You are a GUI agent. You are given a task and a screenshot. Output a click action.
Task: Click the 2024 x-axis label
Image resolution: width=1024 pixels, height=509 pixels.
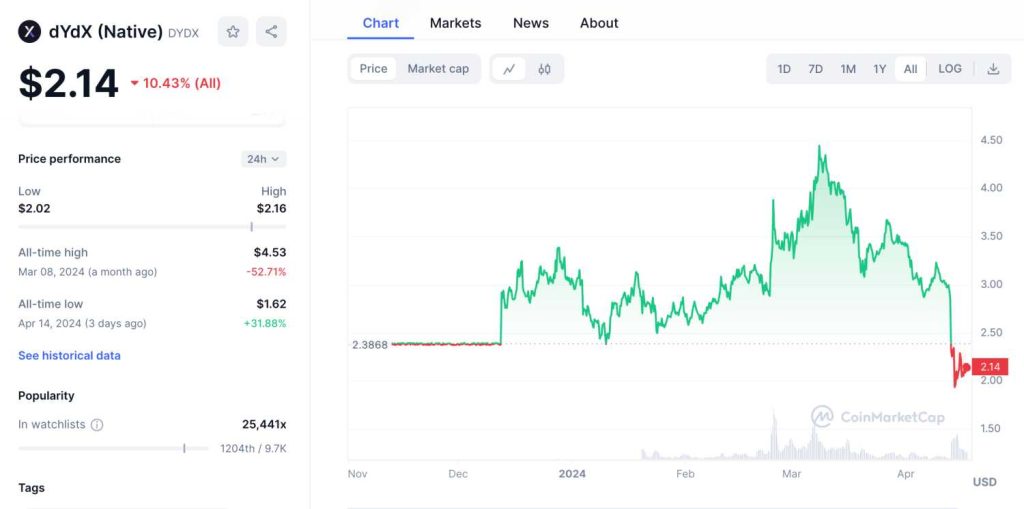tap(572, 474)
